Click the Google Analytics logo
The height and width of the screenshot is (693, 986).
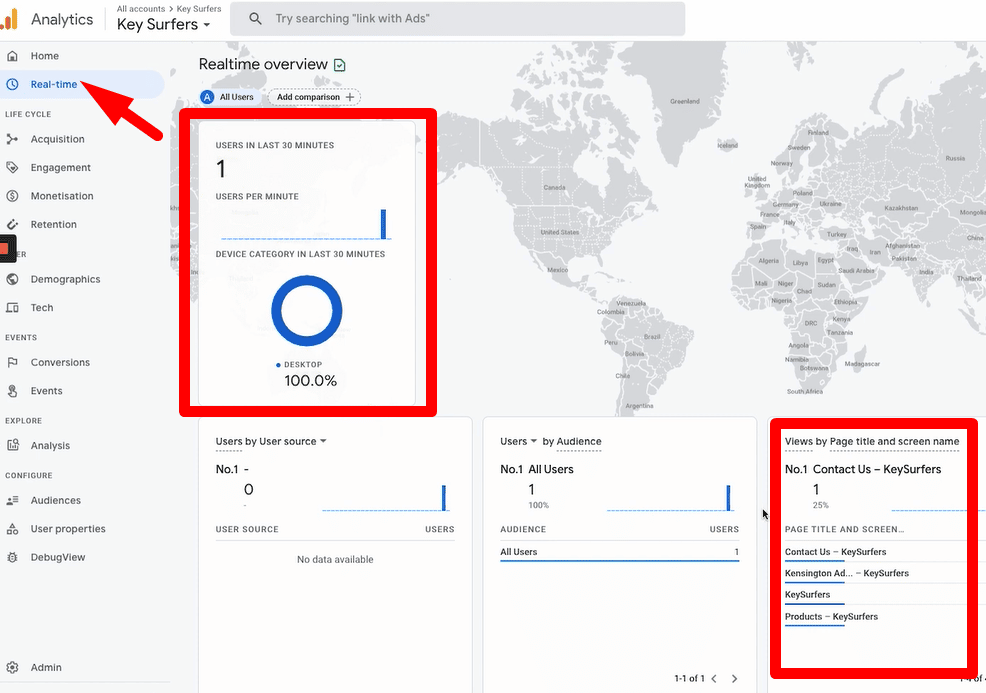[9, 19]
